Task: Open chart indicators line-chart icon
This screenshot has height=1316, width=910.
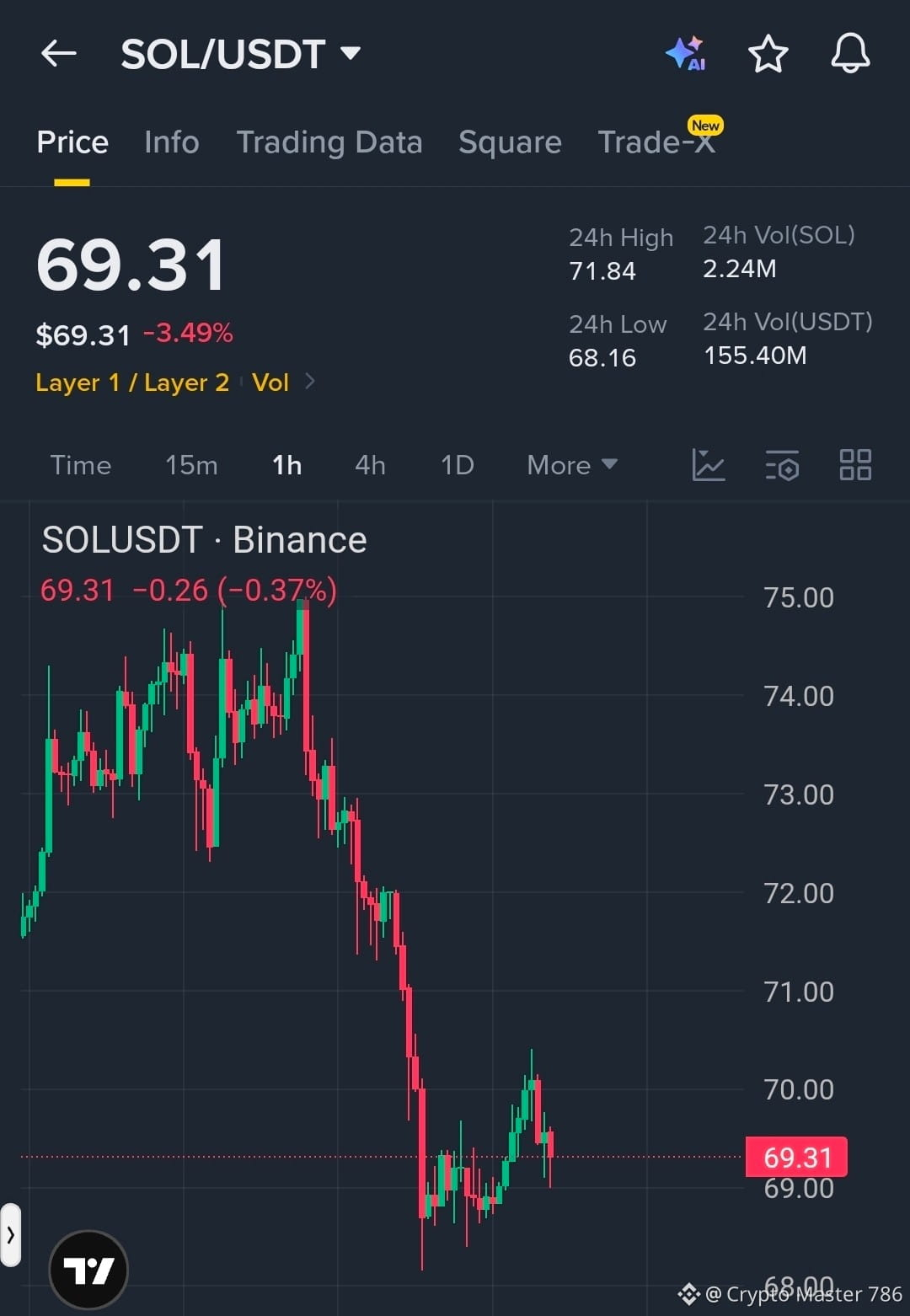Action: [x=709, y=465]
